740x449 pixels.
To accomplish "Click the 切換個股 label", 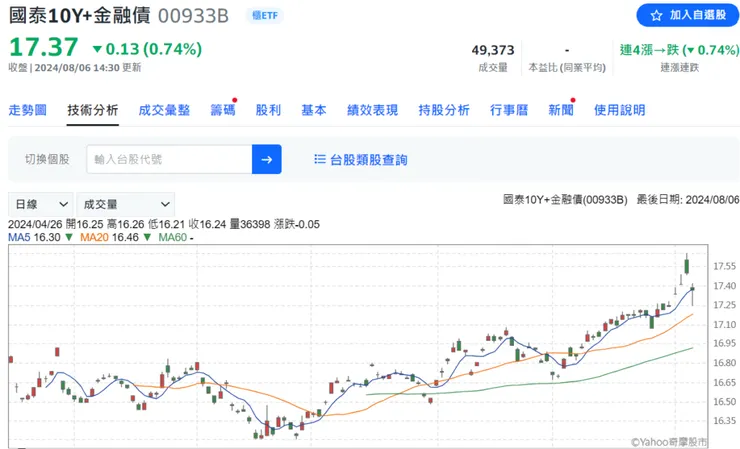I will [x=47, y=160].
